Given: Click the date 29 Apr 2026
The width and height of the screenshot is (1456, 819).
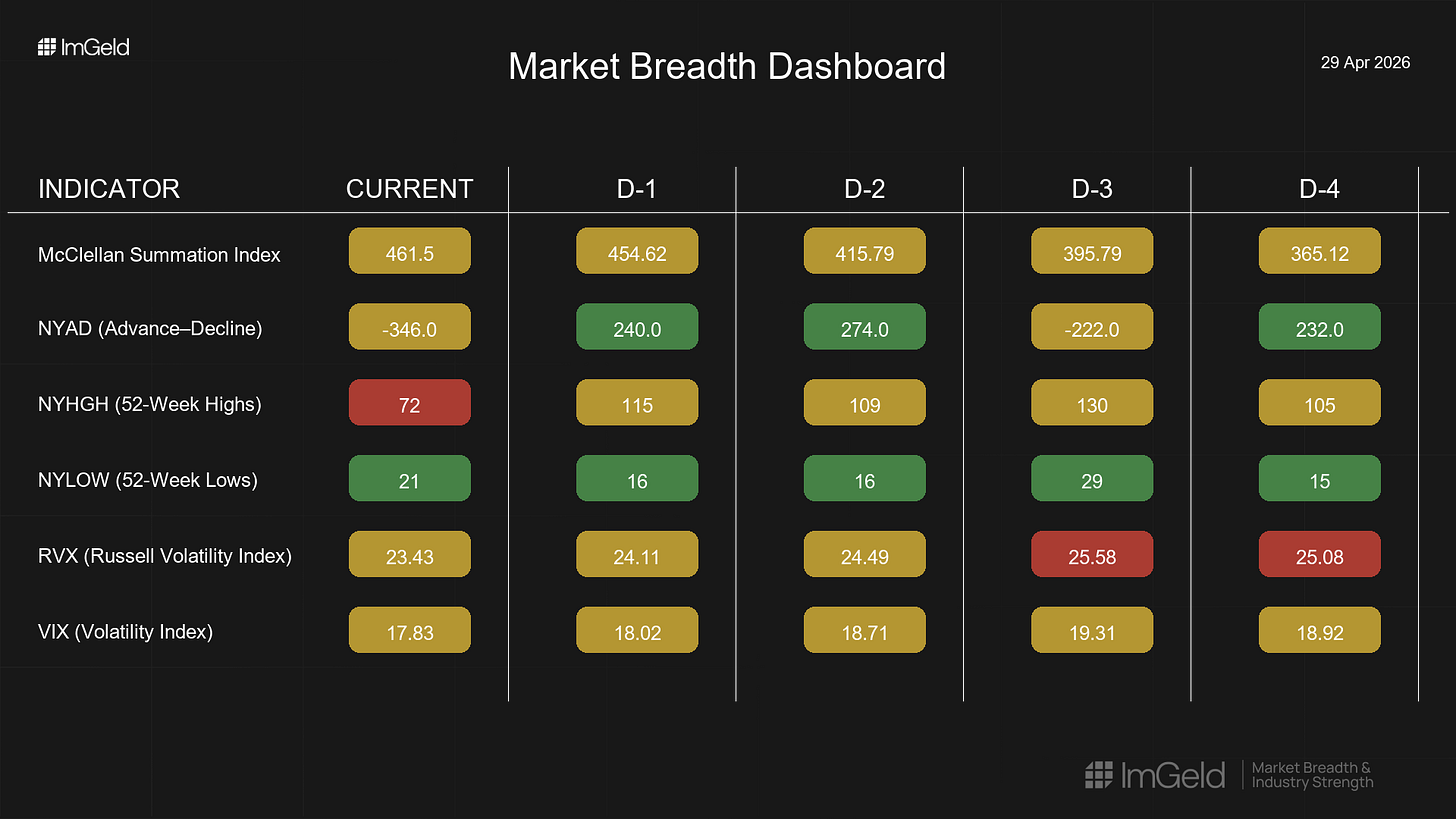Looking at the screenshot, I should point(1366,63).
